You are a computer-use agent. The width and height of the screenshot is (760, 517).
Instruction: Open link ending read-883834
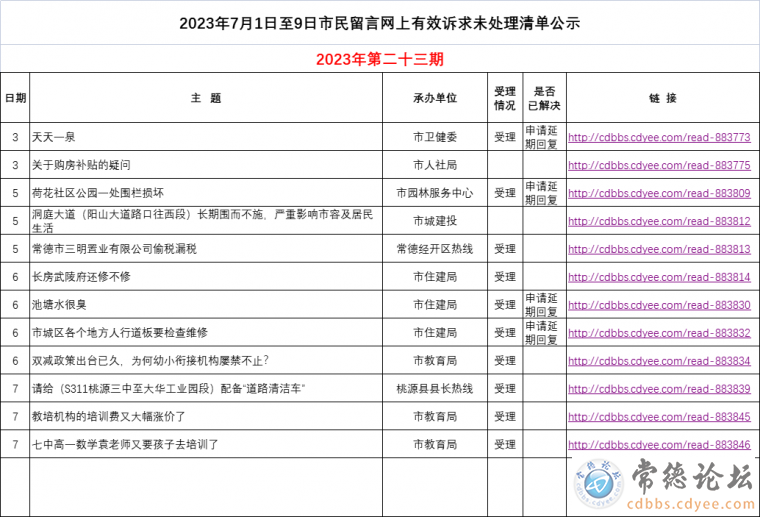[x=659, y=361]
